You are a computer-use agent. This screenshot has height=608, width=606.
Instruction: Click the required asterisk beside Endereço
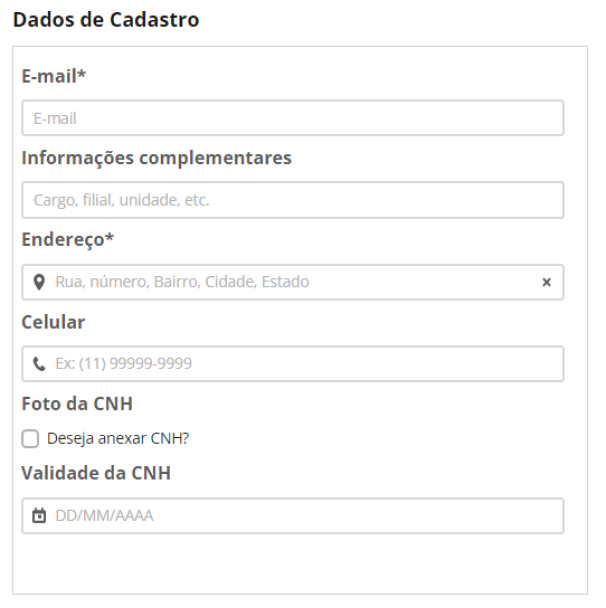pos(109,236)
